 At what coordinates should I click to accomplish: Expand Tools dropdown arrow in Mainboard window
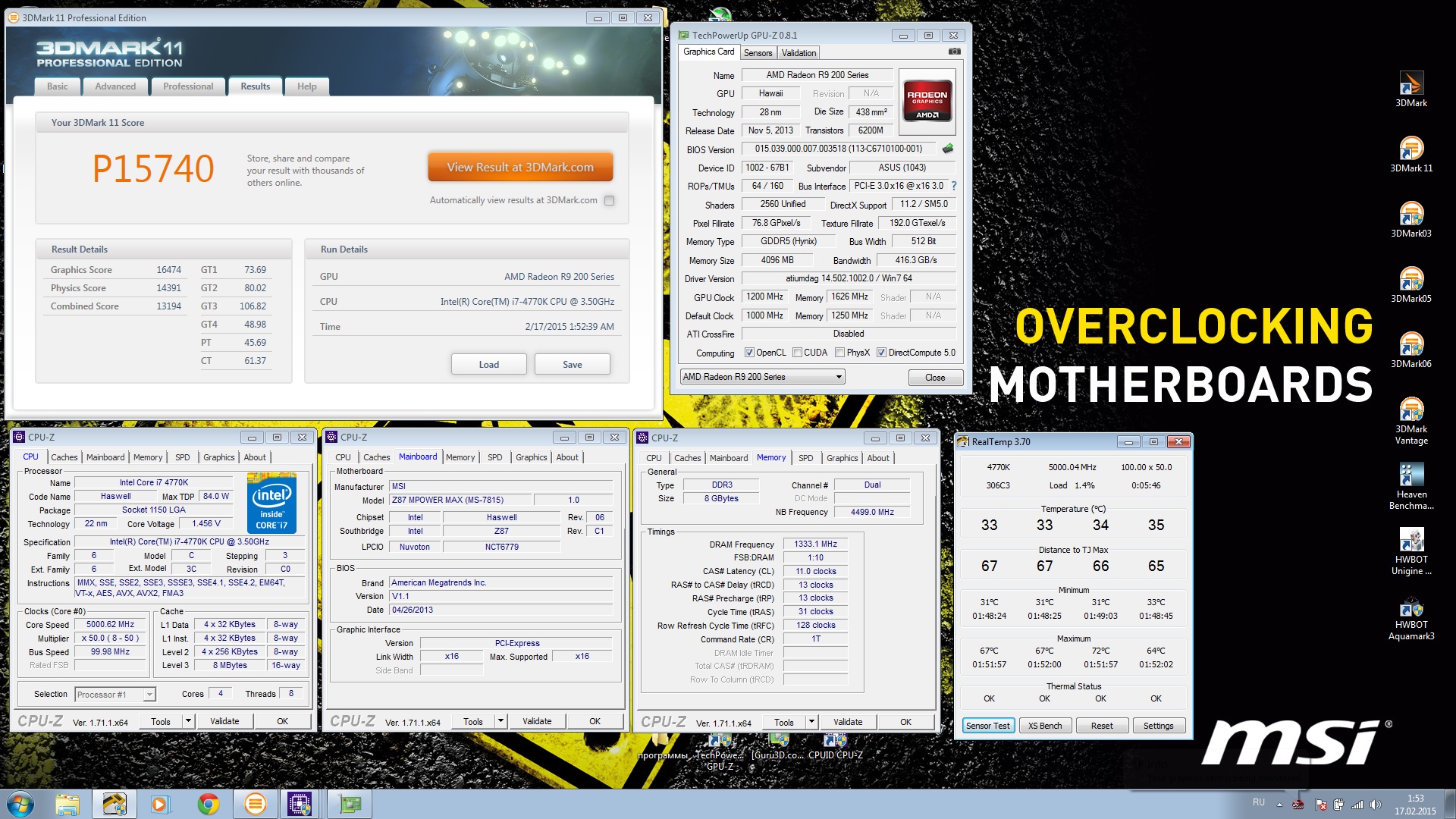tap(500, 721)
